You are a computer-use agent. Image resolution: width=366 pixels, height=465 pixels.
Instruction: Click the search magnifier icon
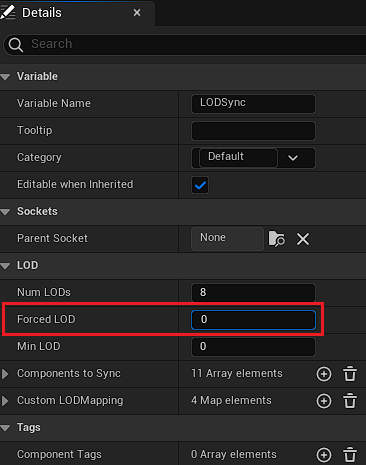pyautogui.click(x=16, y=44)
